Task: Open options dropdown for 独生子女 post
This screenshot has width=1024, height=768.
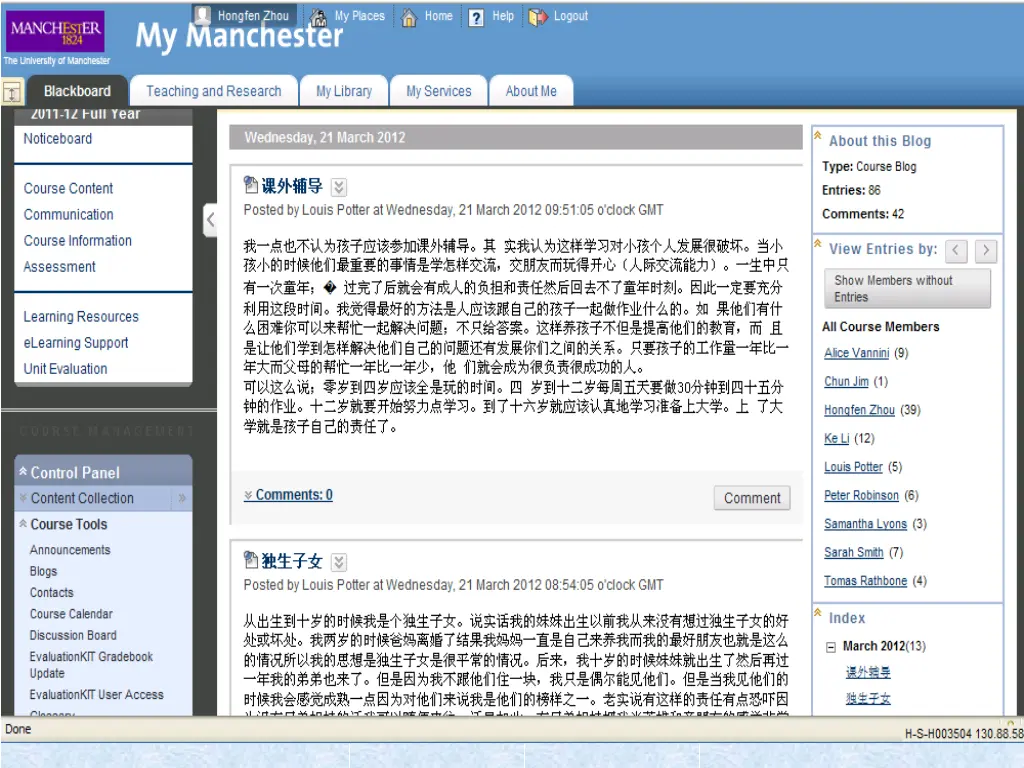Action: [339, 562]
